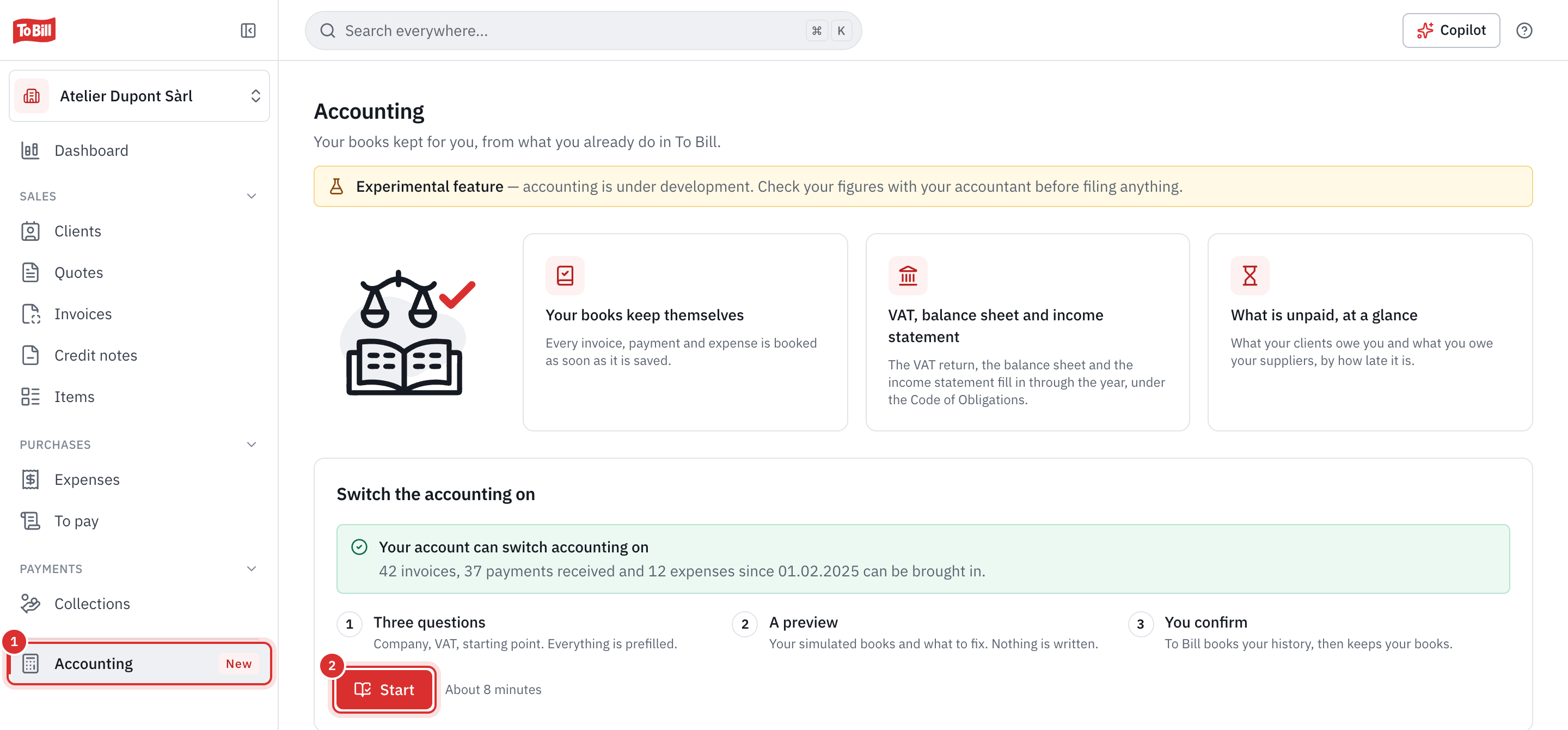Screen dimensions: 1568x730
Task: Collapse the PURCHASES section chevron
Action: pos(252,445)
